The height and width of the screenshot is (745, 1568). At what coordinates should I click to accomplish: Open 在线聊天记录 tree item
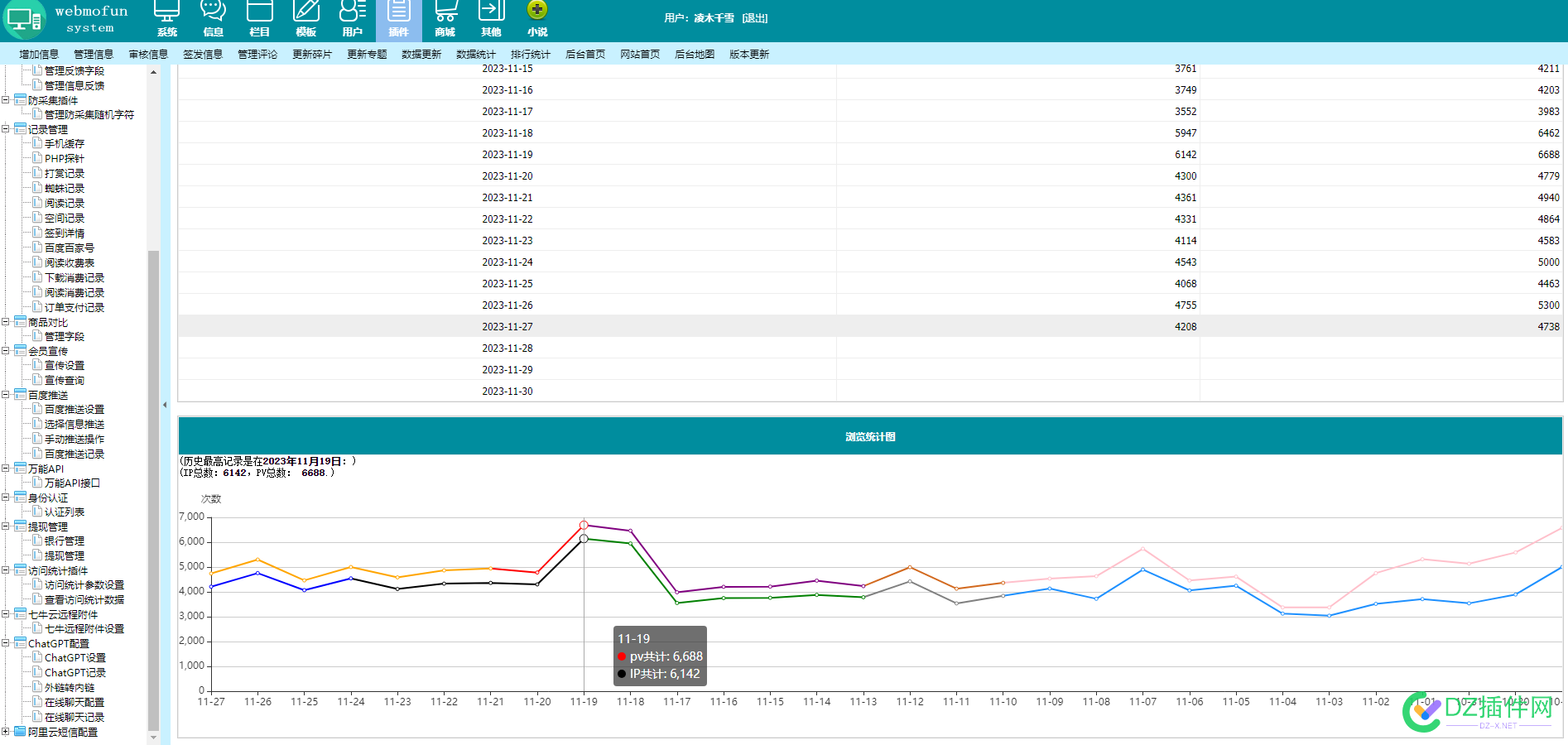(75, 717)
